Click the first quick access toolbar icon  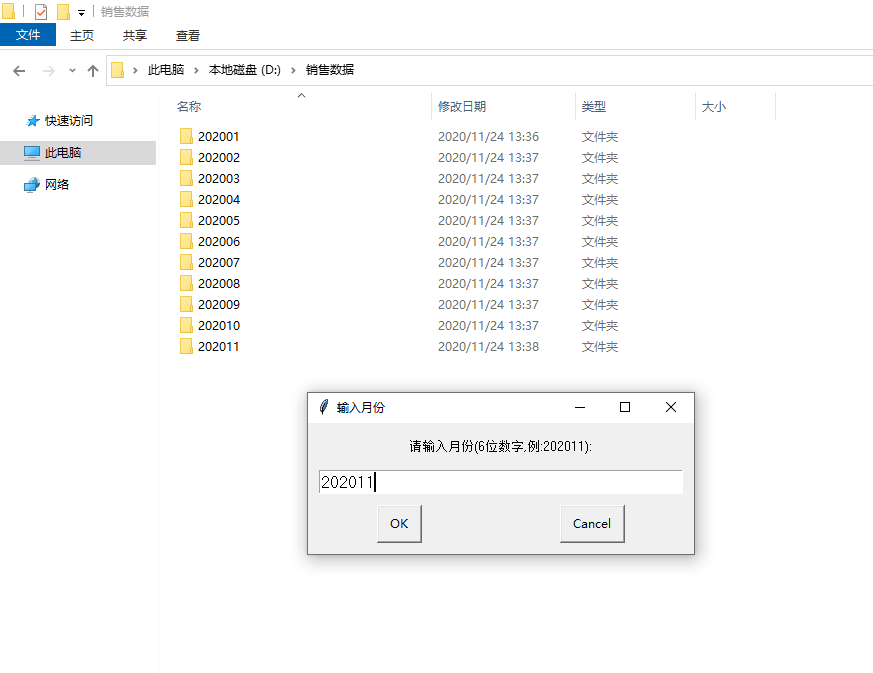tap(9, 11)
